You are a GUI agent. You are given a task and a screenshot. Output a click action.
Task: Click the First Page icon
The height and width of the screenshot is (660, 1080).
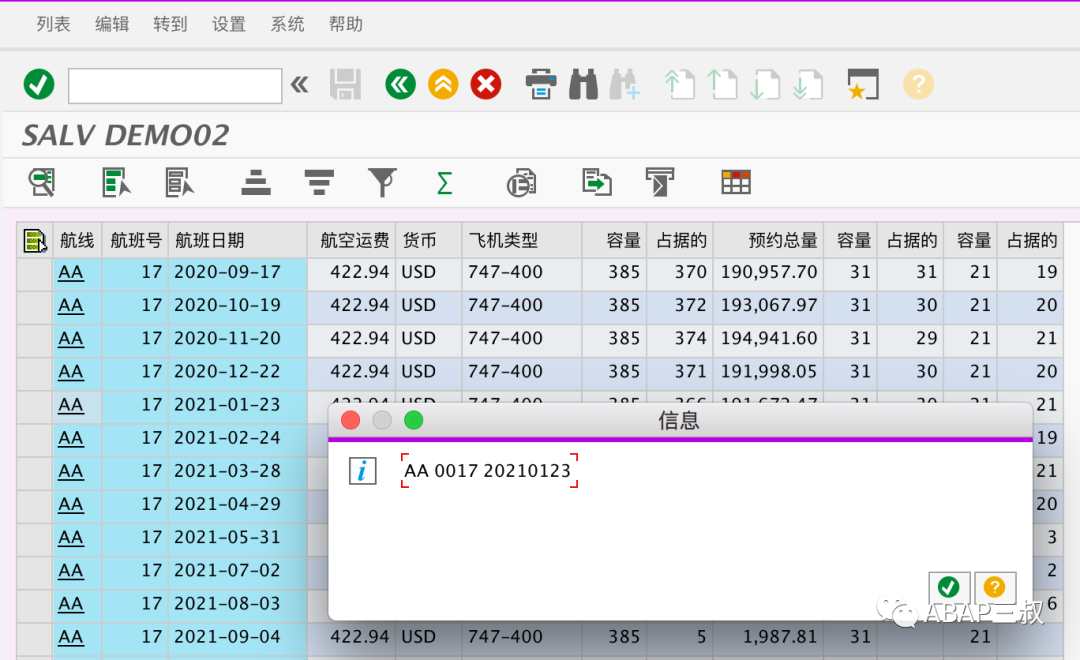pyautogui.click(x=679, y=85)
